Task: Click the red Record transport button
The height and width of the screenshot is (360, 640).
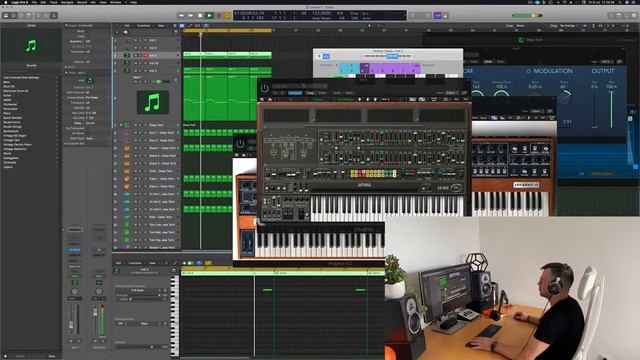Action: [x=219, y=16]
